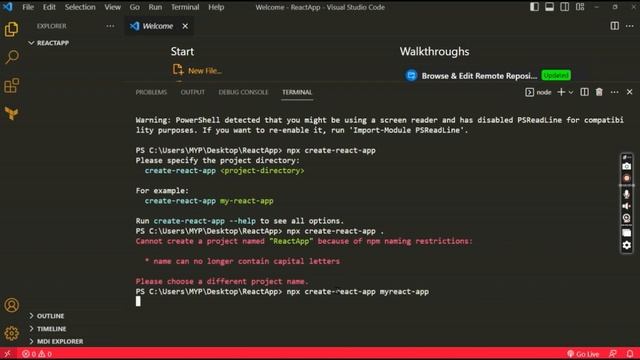640x360 pixels.
Task: Click recorder overlay camera screenshot icon
Action: point(626,167)
